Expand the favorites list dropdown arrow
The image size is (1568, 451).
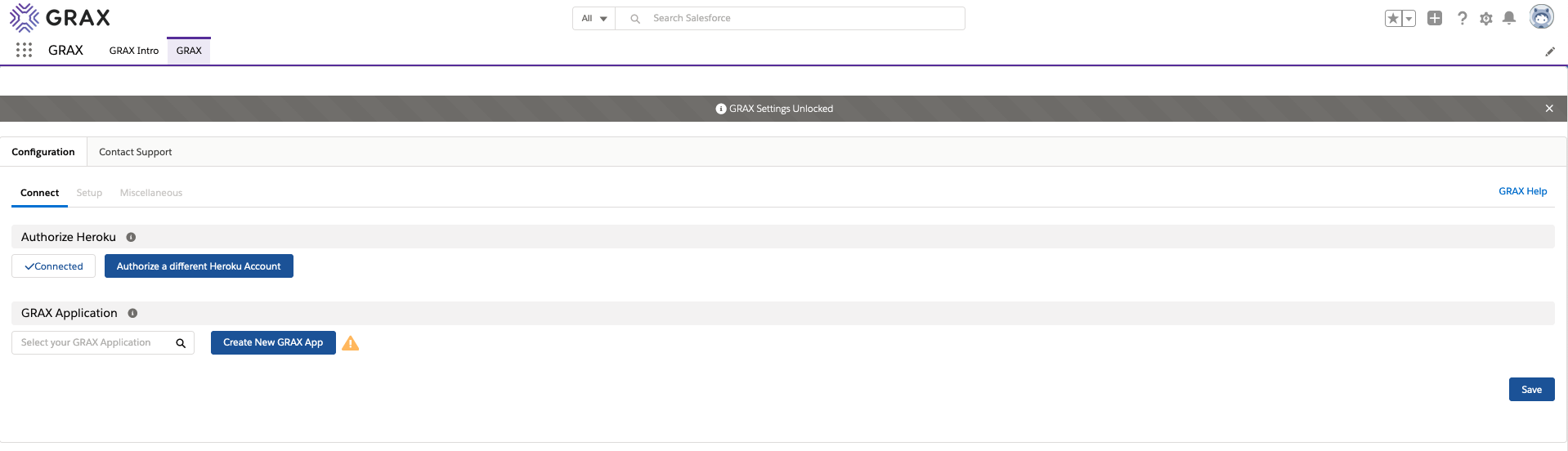[x=1409, y=19]
